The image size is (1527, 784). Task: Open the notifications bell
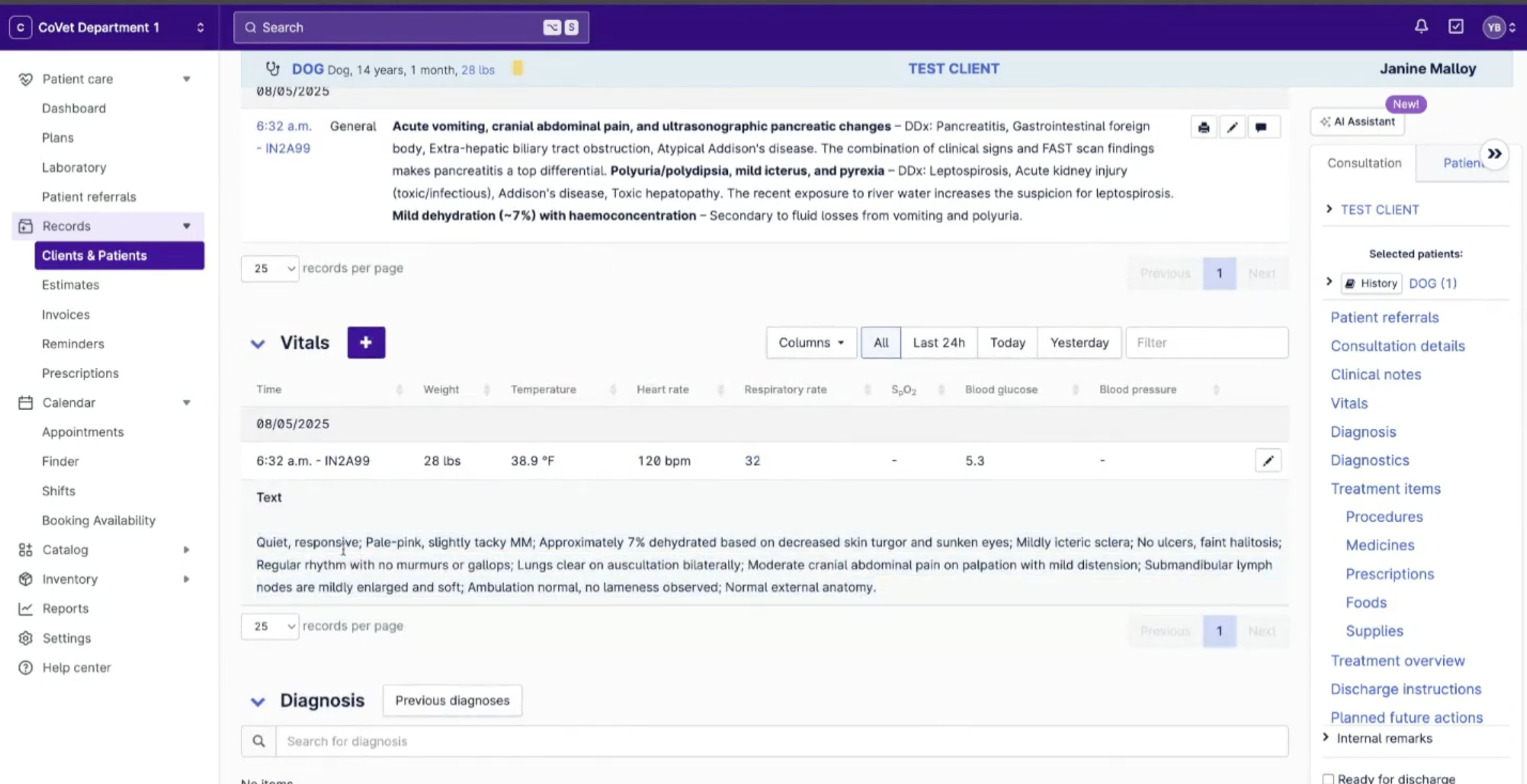point(1421,27)
